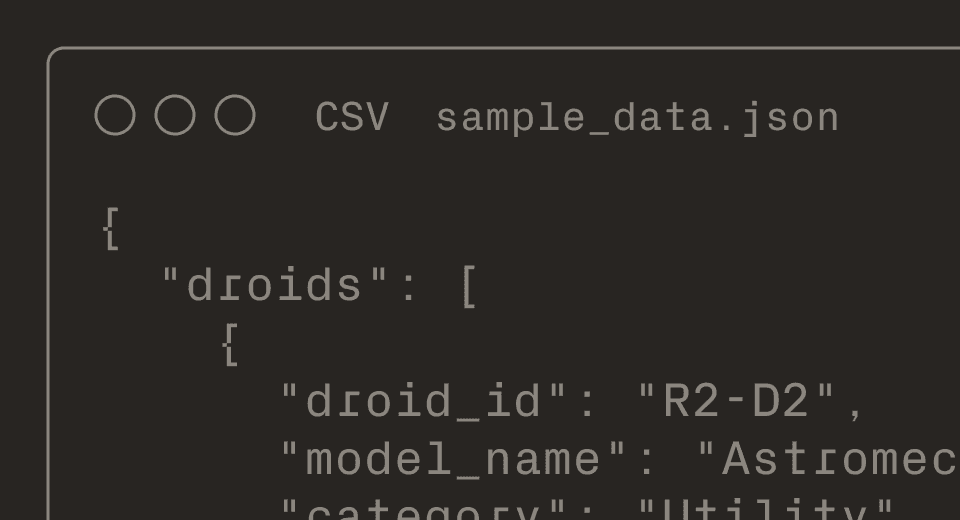Place cursor on colon after "droids"
Image resolution: width=960 pixels, height=520 pixels.
tap(408, 289)
